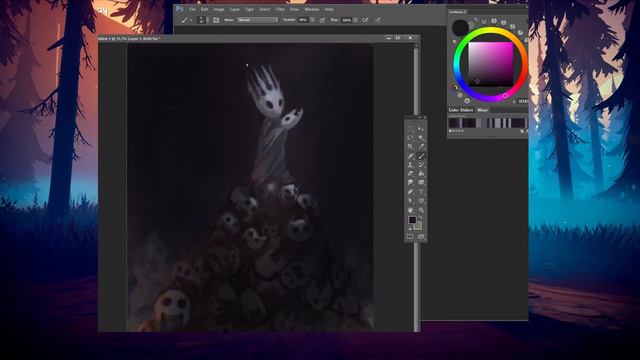Select the Path Selection tool

click(x=410, y=200)
